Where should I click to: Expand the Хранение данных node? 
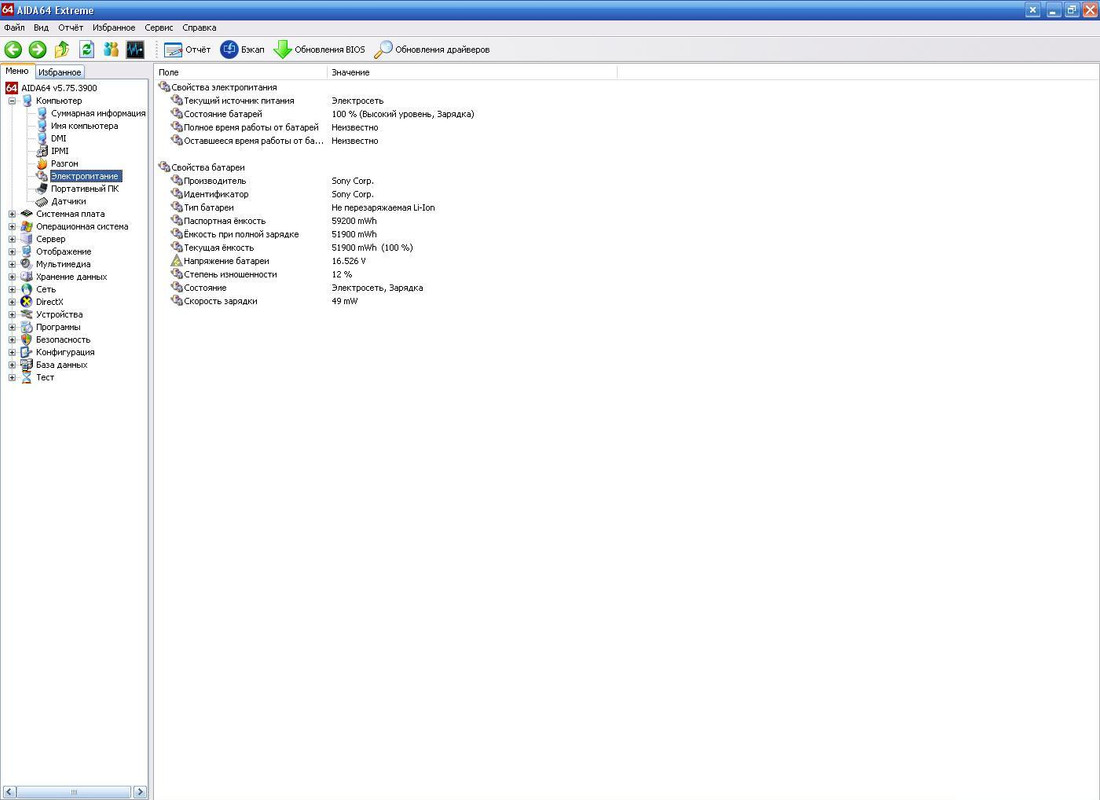tap(12, 277)
